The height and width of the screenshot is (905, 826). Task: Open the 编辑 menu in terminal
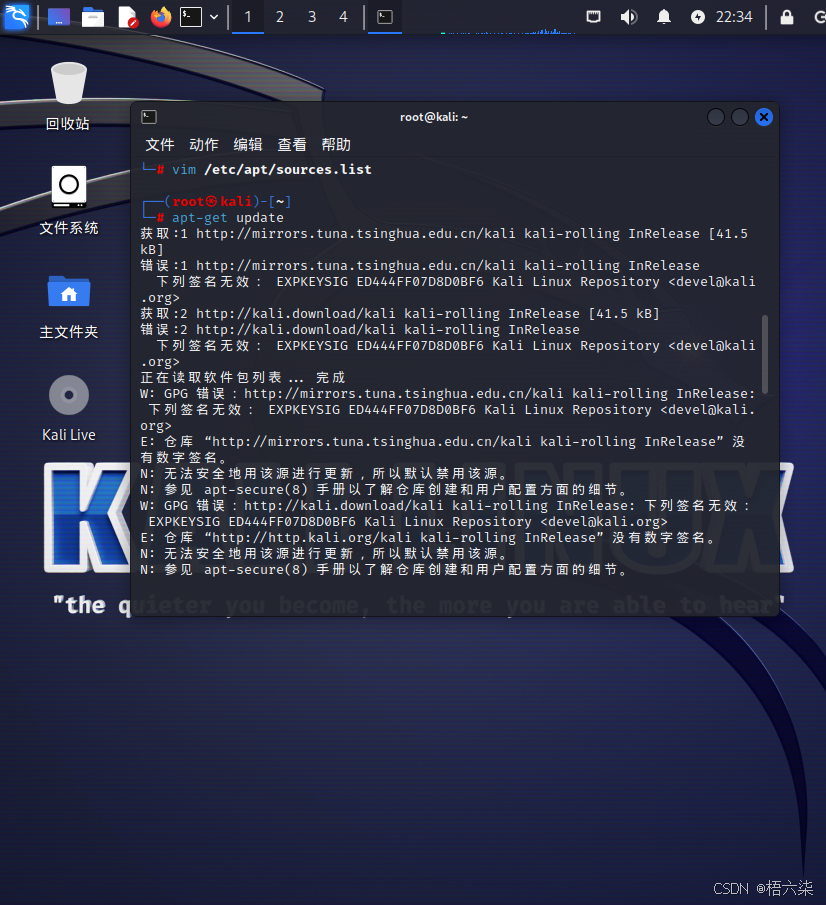[248, 144]
